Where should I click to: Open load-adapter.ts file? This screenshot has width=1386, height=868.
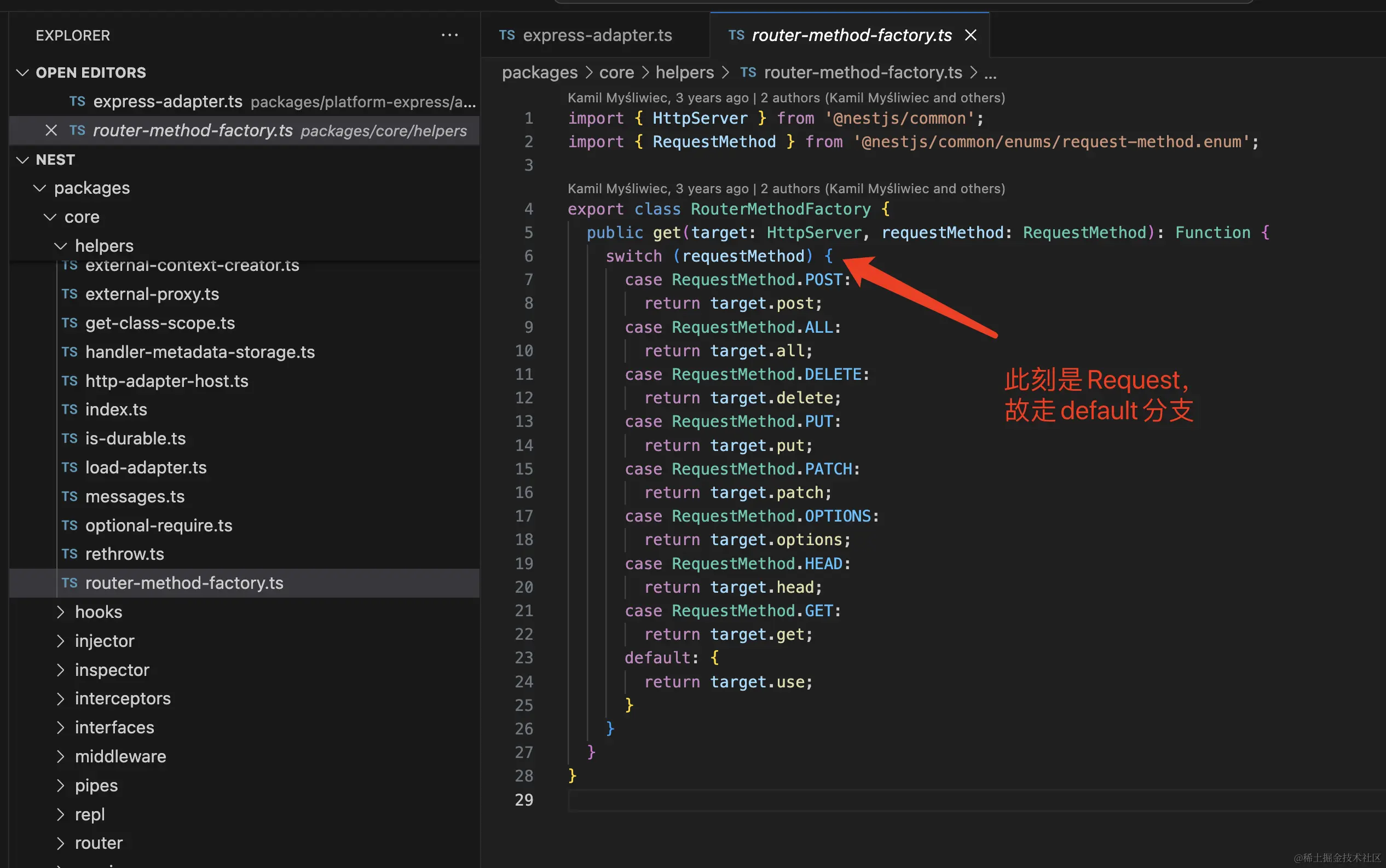pos(245,468)
